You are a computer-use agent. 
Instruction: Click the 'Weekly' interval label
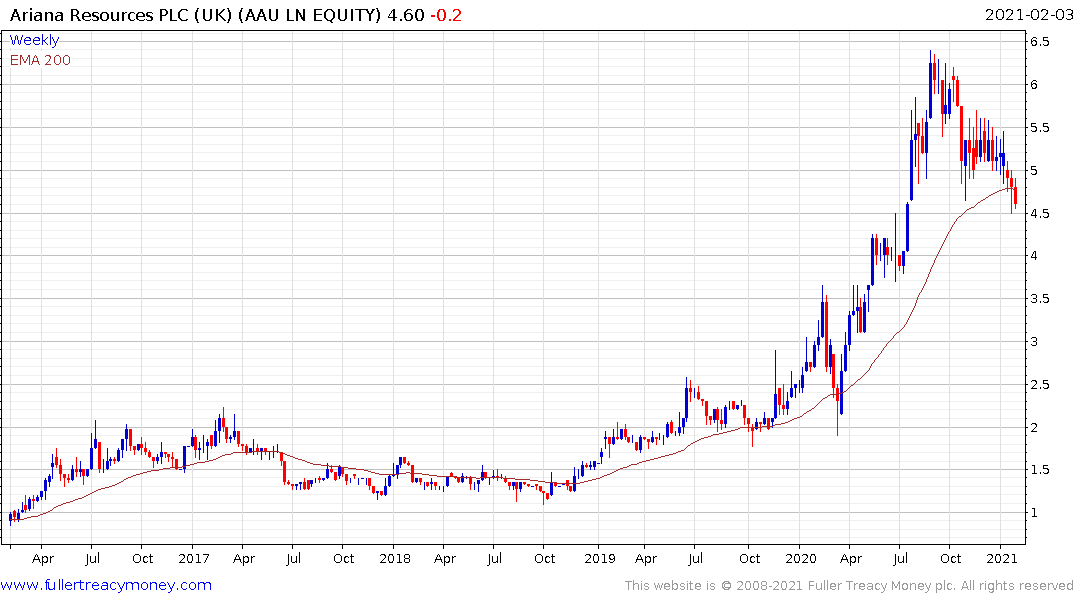pos(34,40)
